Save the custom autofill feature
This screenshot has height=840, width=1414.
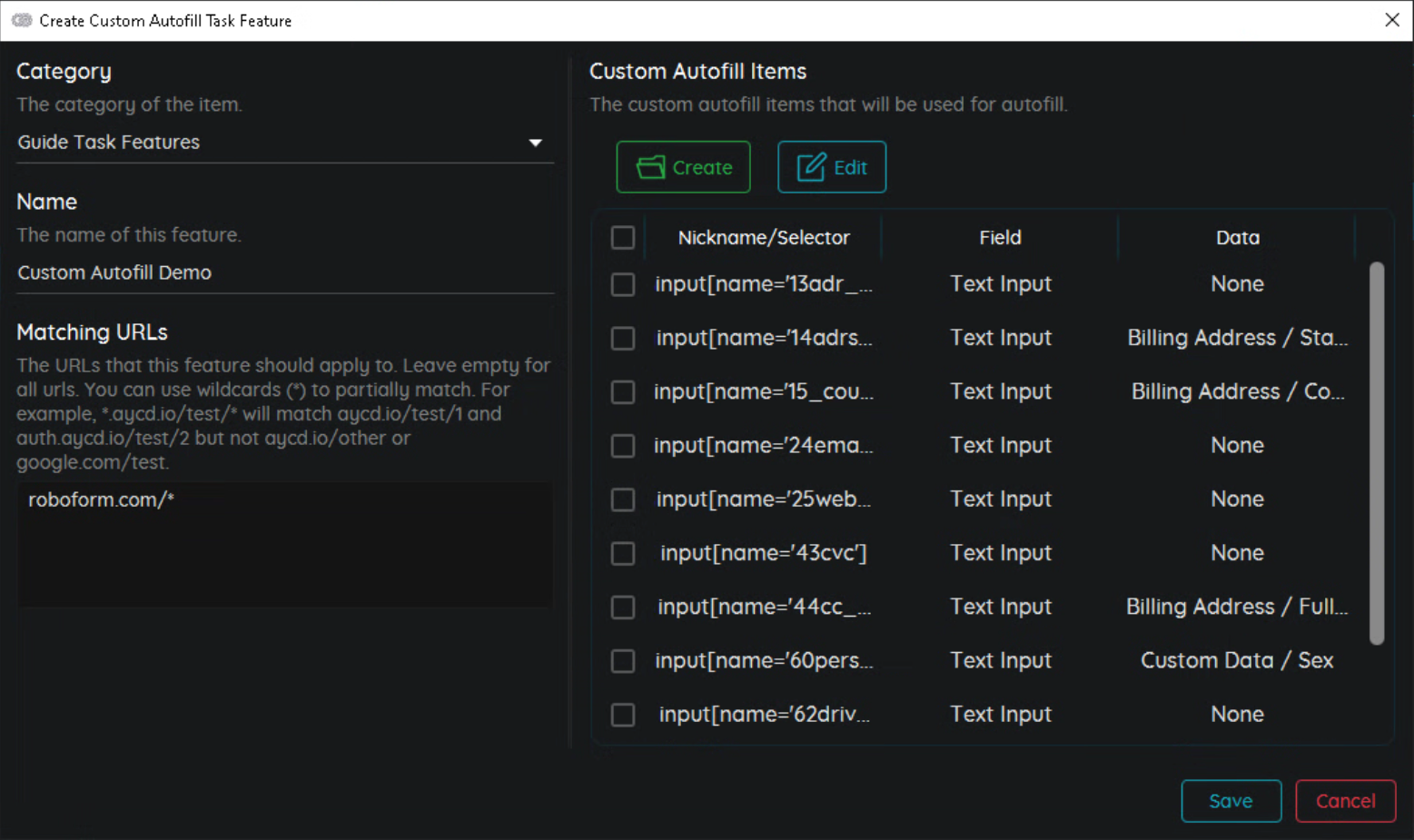pyautogui.click(x=1231, y=801)
